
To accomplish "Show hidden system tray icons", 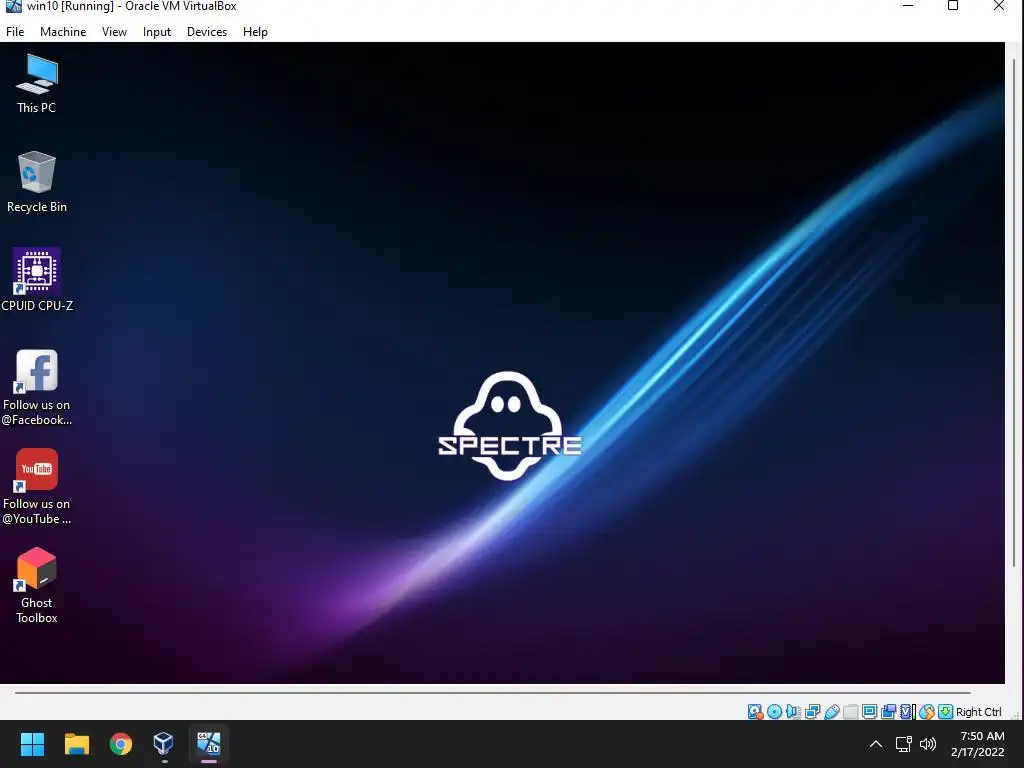I will pyautogui.click(x=876, y=744).
